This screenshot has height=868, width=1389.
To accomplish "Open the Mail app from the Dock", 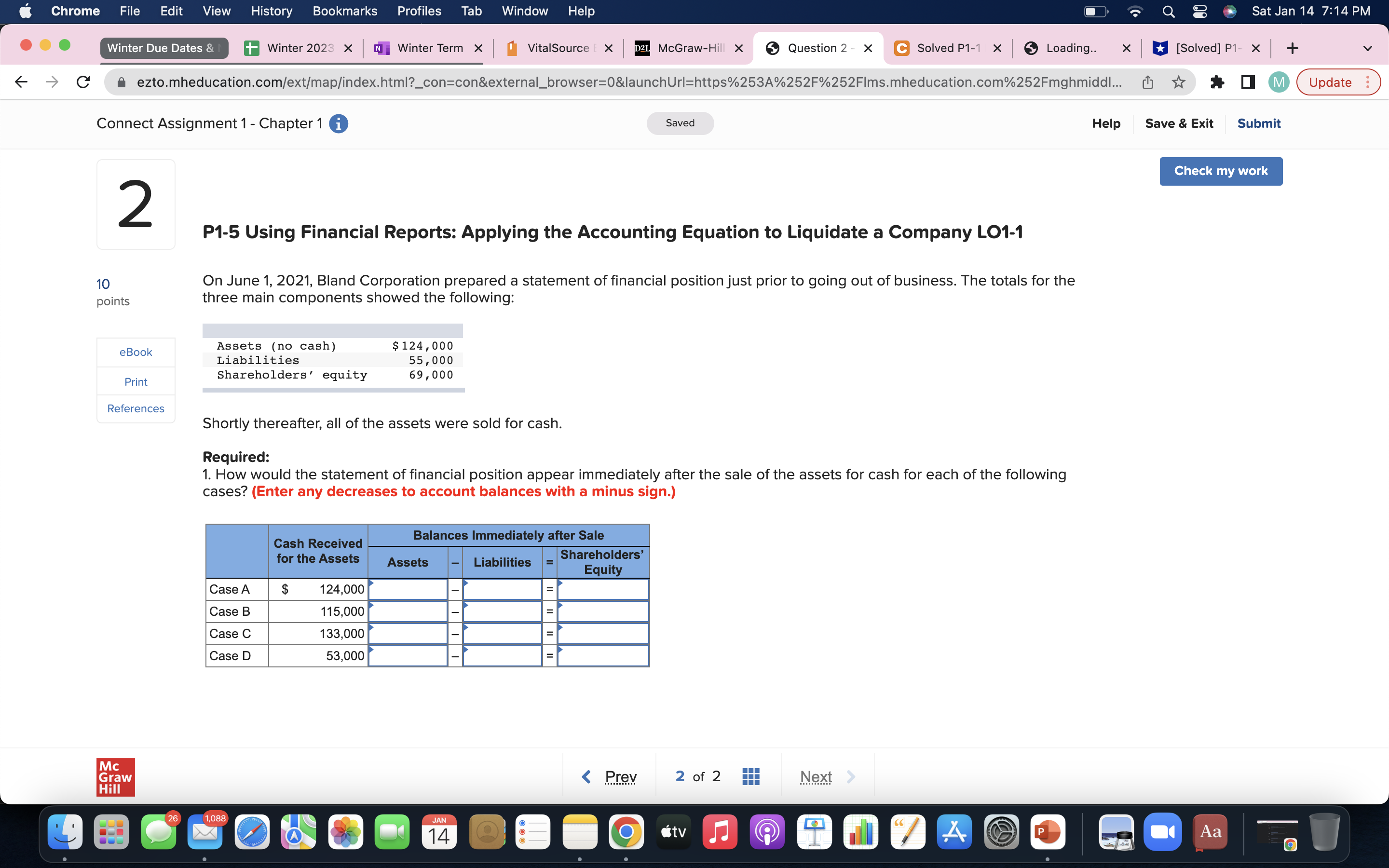I will click(x=205, y=831).
